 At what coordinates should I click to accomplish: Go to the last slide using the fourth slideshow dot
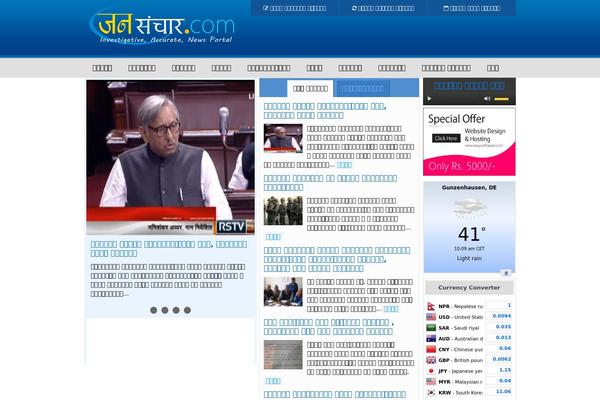click(187, 310)
